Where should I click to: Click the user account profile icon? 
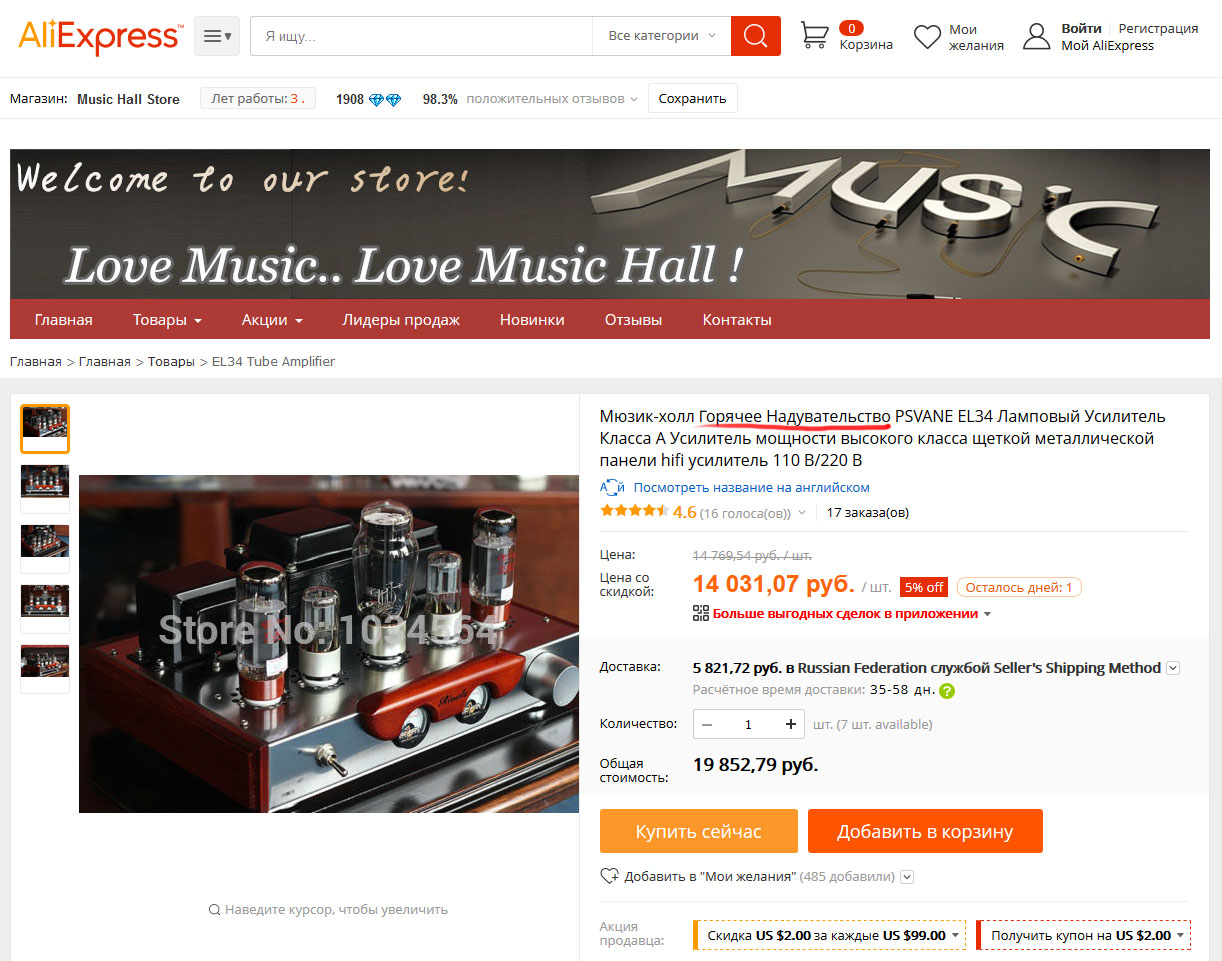(1037, 36)
